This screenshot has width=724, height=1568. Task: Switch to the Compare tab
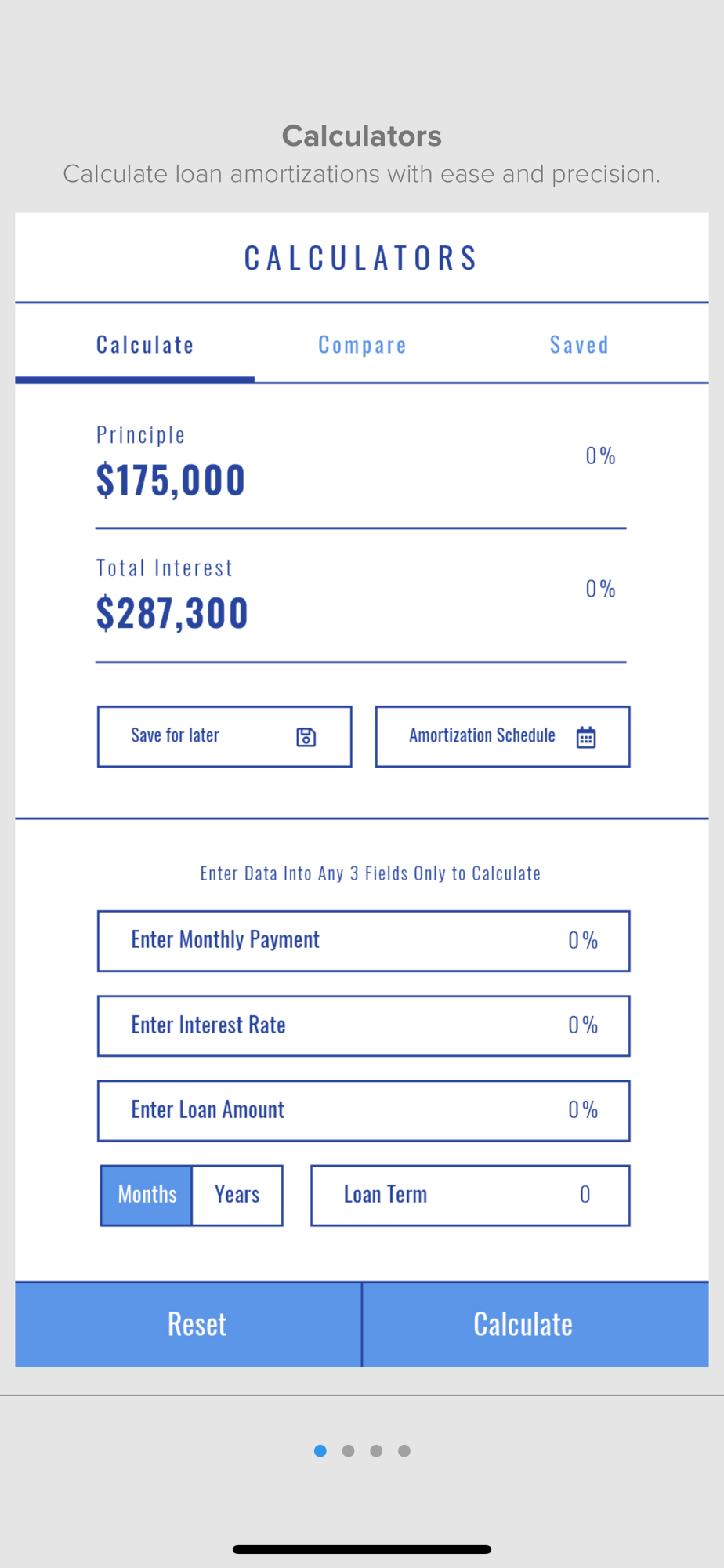362,345
